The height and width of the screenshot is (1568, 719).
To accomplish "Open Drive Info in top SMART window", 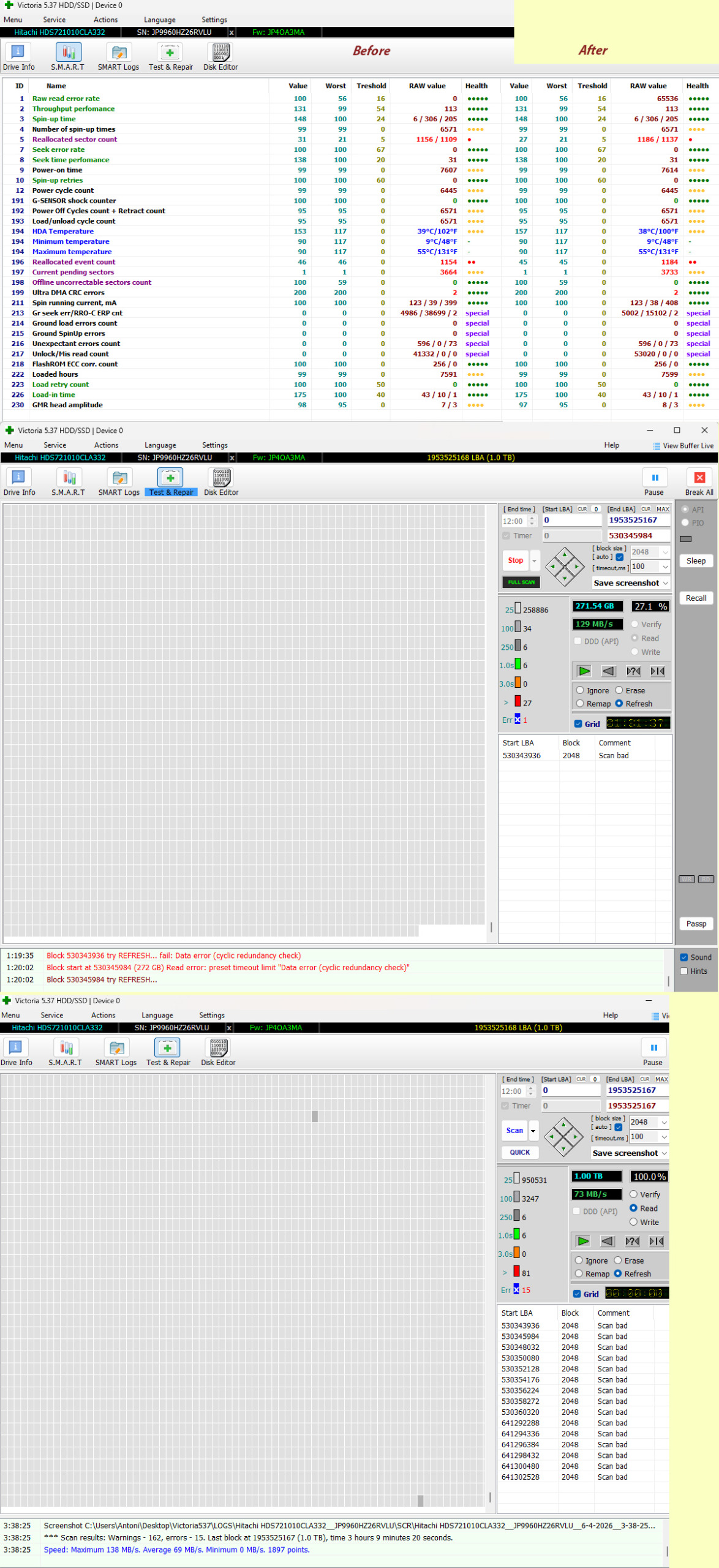I will click(x=18, y=57).
